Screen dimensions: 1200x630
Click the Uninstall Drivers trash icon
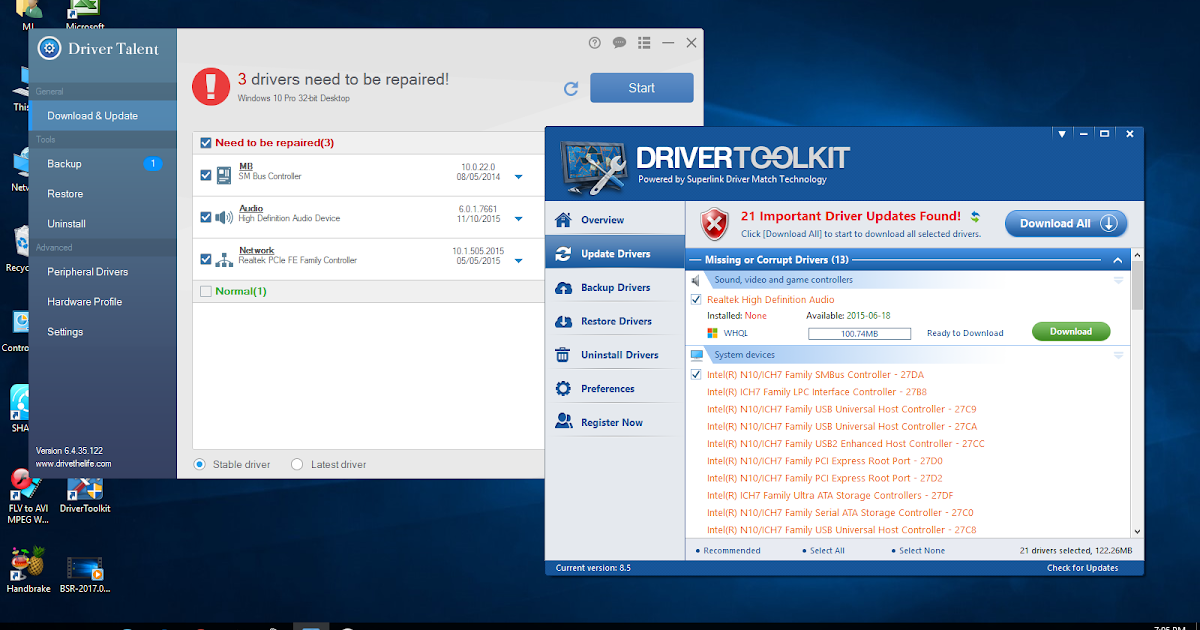563,355
